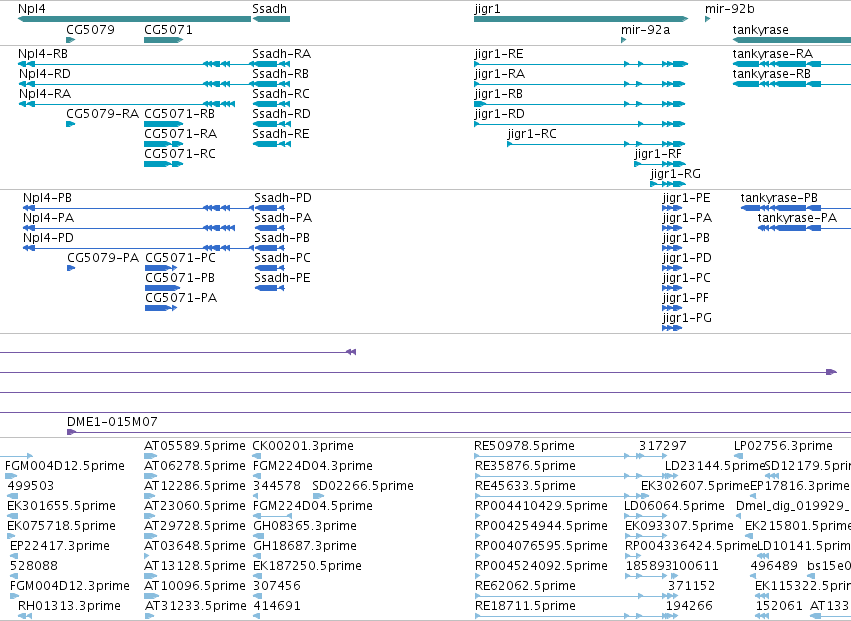The image size is (851, 621).
Task: Select transcript Npl4-RB
Action: click(135, 64)
